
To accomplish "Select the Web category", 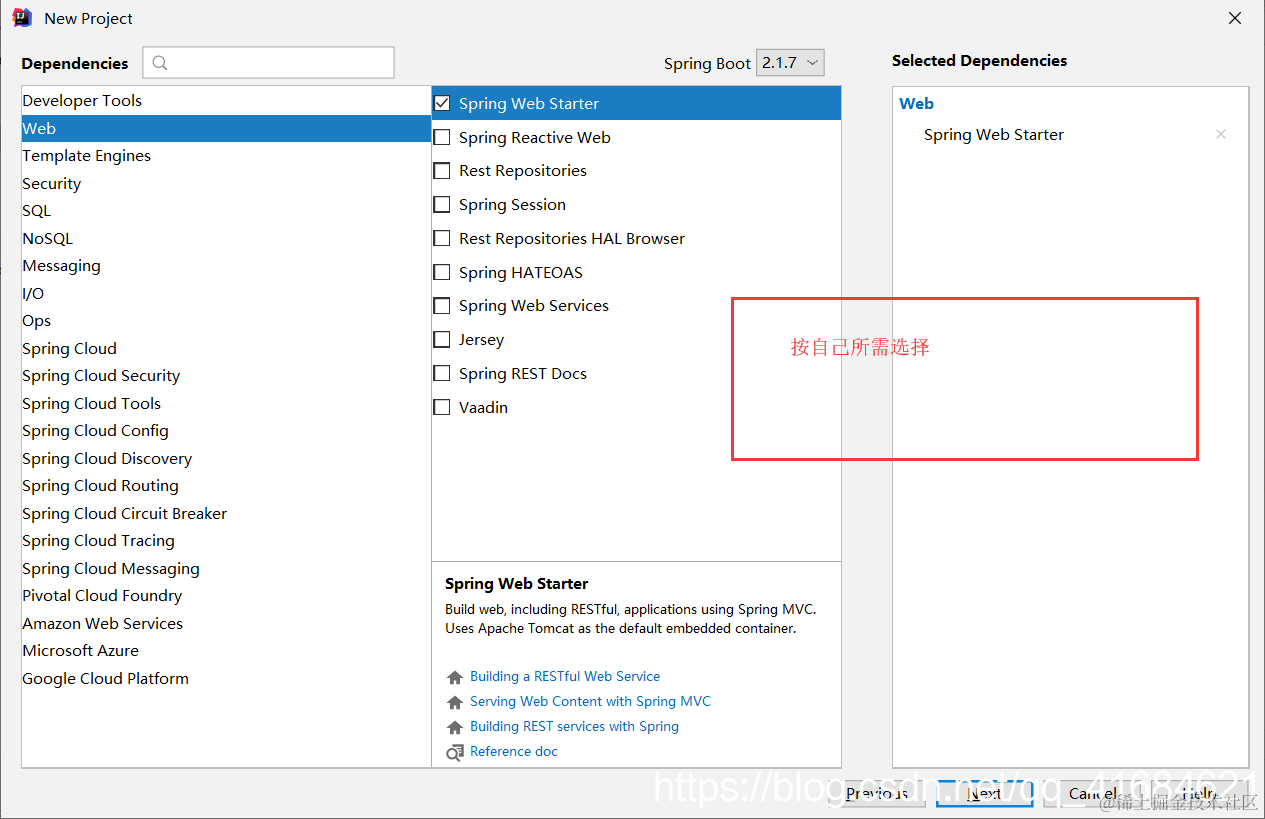I will [x=226, y=128].
